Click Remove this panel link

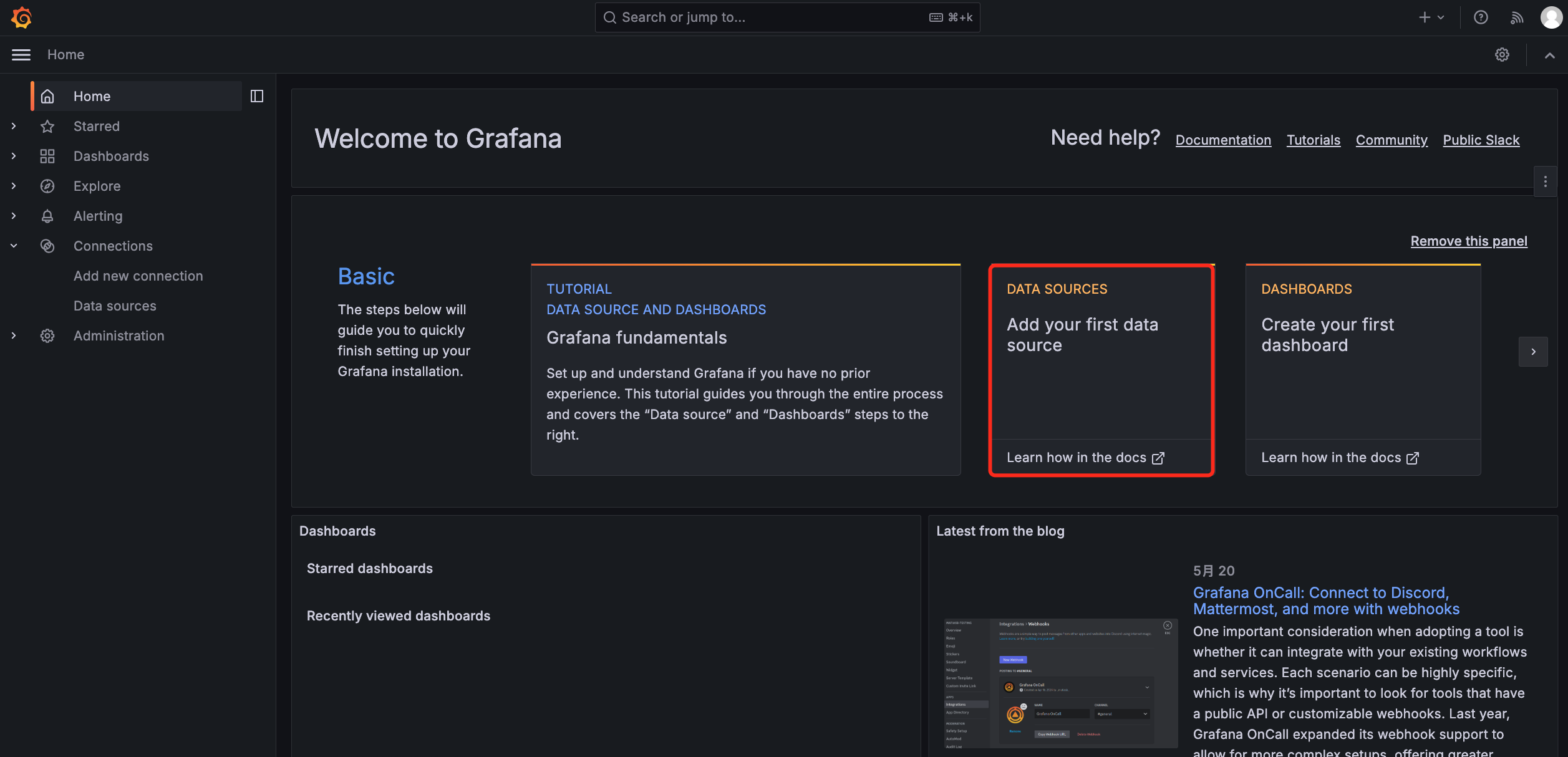coord(1469,241)
